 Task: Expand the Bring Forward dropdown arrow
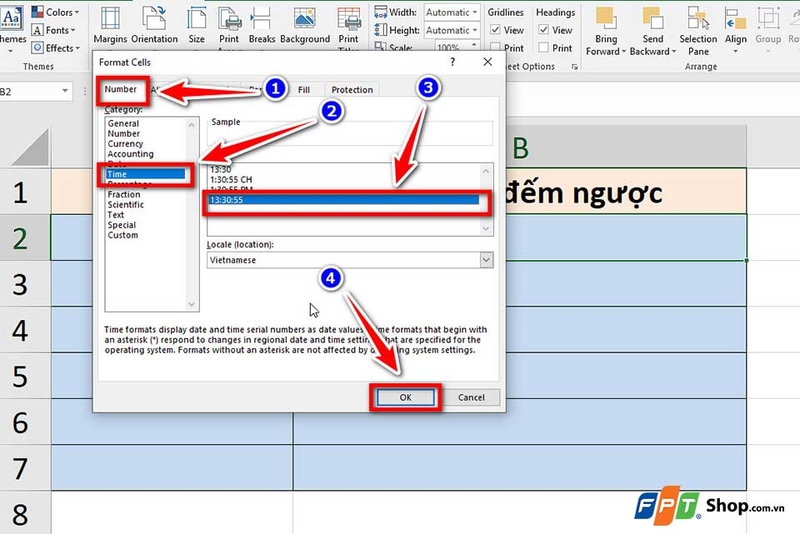623,52
